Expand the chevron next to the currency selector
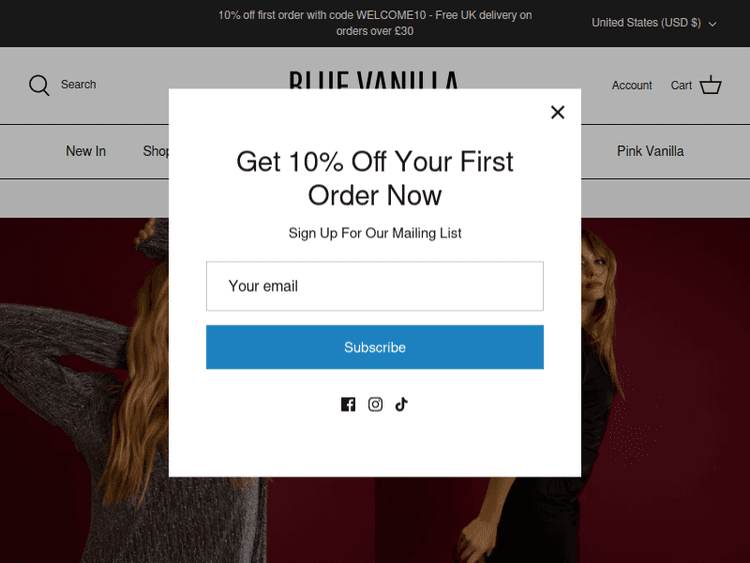The height and width of the screenshot is (563, 750). point(713,24)
